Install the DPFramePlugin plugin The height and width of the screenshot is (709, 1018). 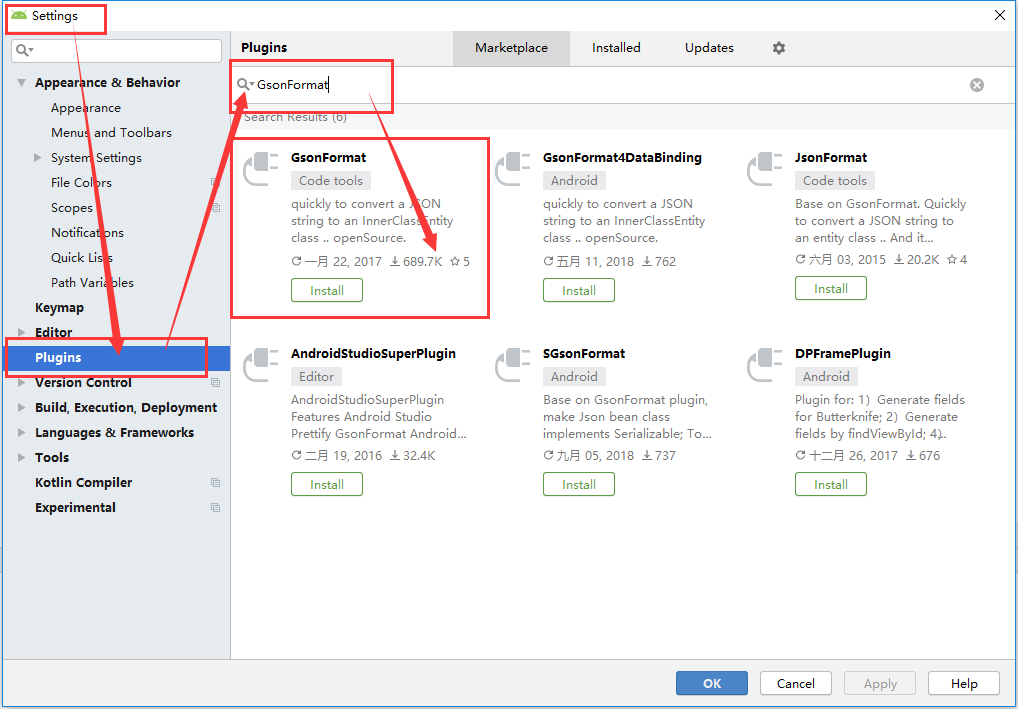pos(830,484)
